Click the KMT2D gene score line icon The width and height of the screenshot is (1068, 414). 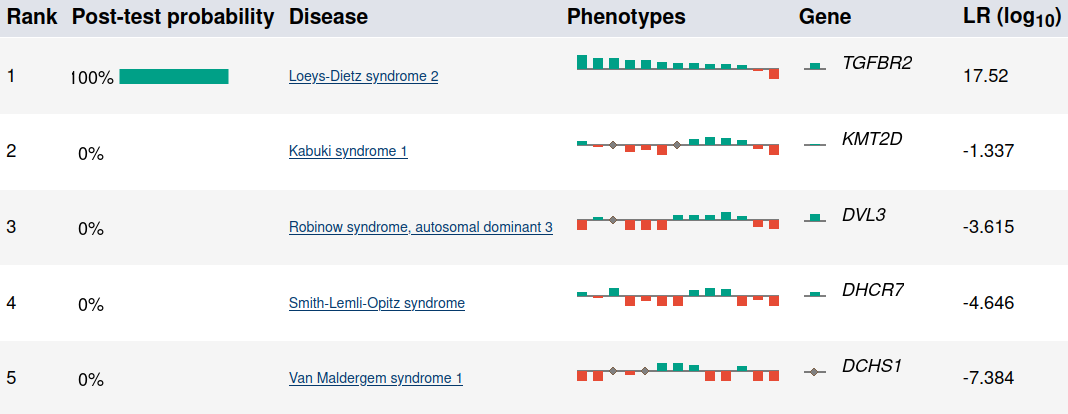tap(815, 145)
